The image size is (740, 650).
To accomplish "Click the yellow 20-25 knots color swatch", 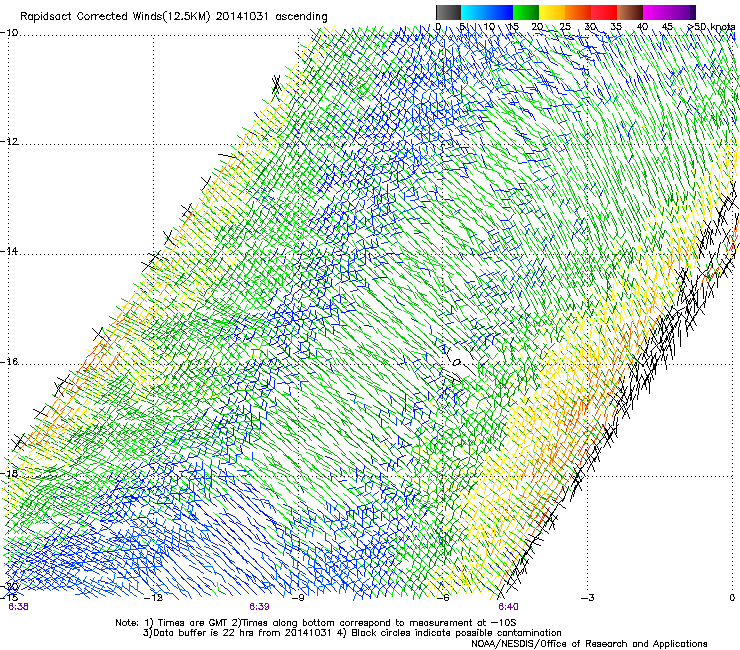I will (x=552, y=12).
